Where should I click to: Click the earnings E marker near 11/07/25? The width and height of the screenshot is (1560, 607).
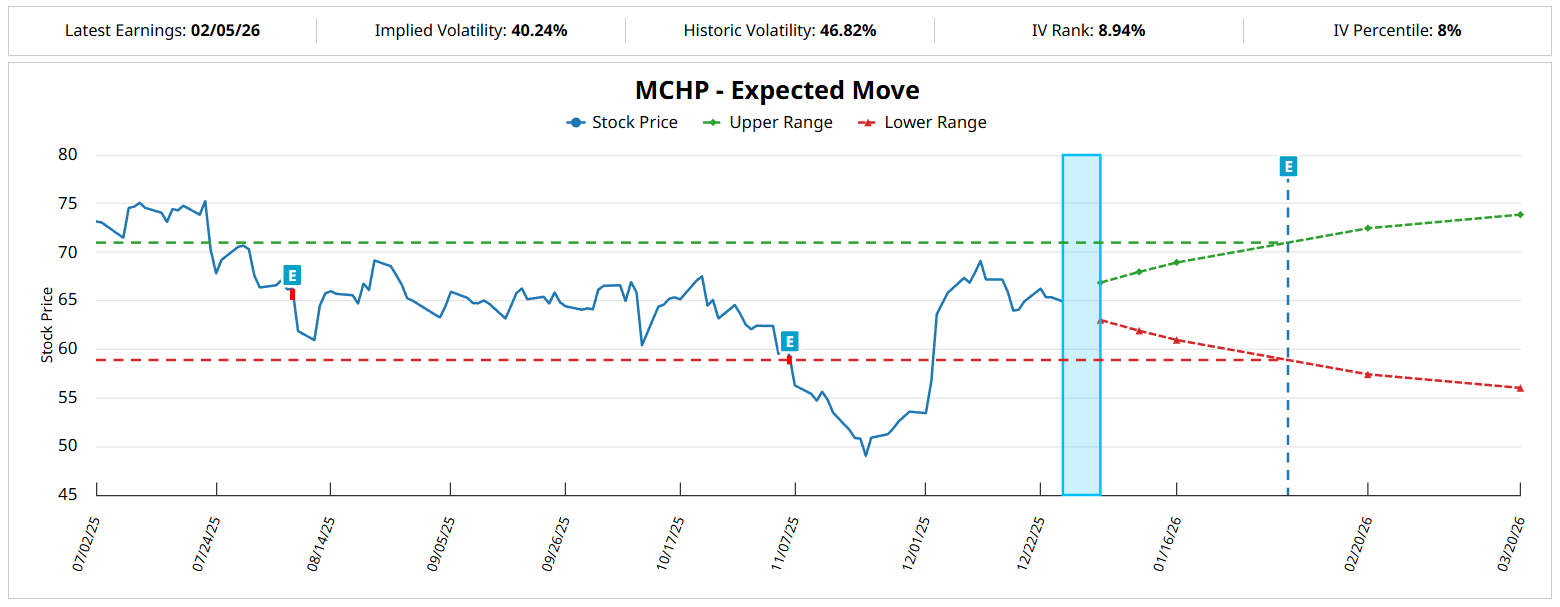click(790, 341)
